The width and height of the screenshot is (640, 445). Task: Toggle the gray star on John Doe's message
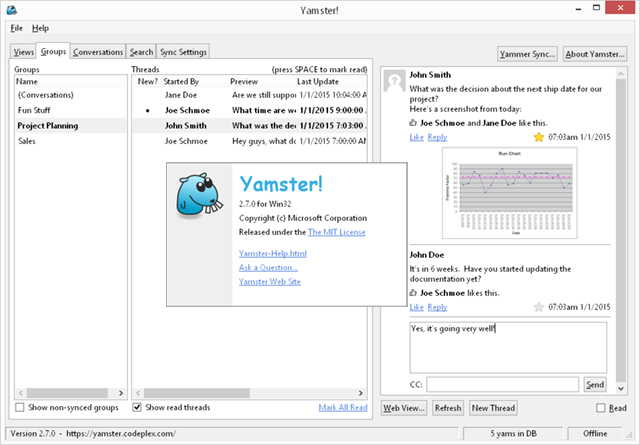539,307
